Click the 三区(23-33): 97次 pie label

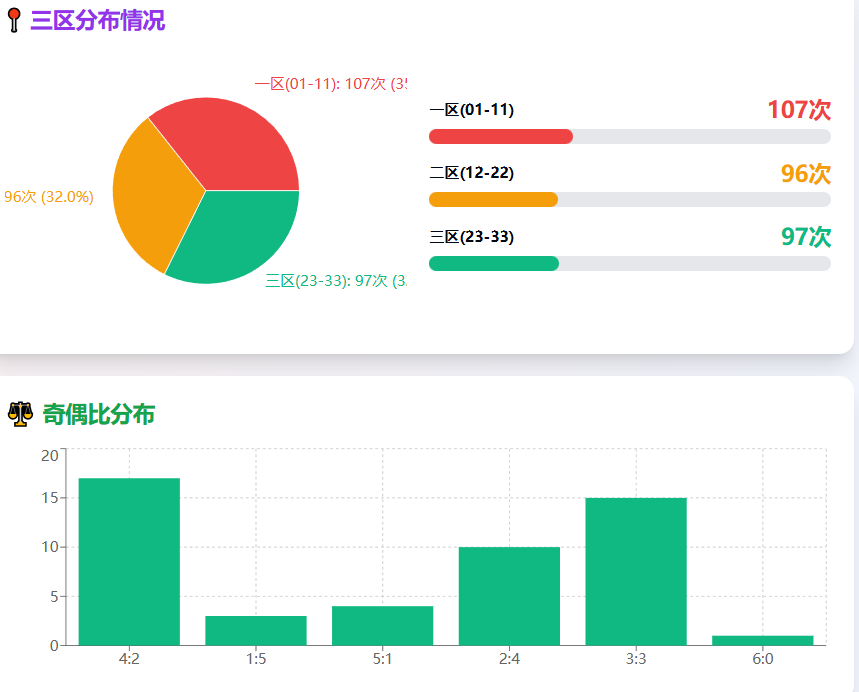335,281
